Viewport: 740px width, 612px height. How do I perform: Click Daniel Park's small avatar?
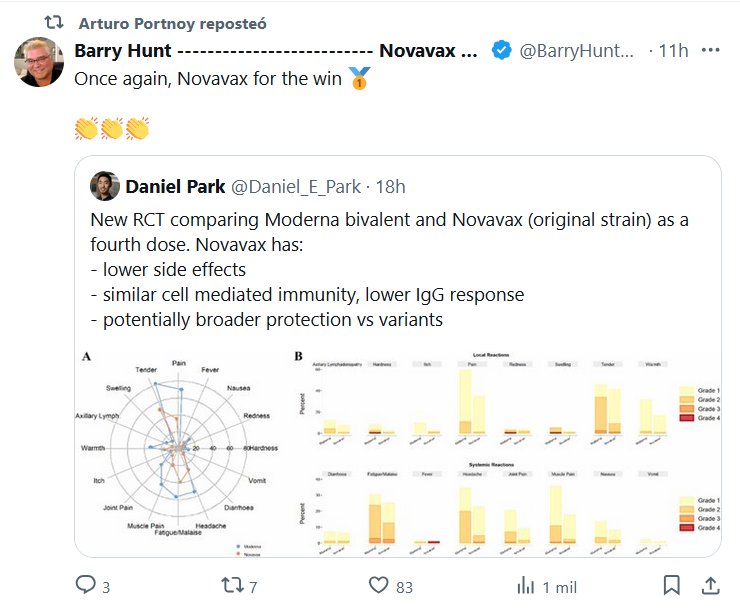pyautogui.click(x=105, y=186)
